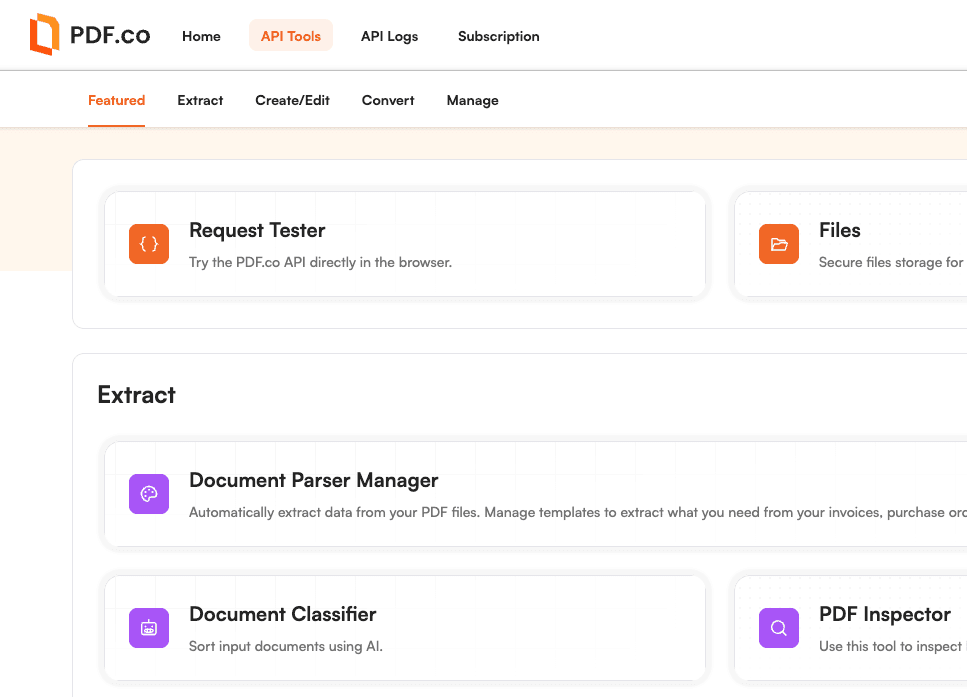The height and width of the screenshot is (697, 967).
Task: Select API Tools in the top navigation
Action: 291,36
